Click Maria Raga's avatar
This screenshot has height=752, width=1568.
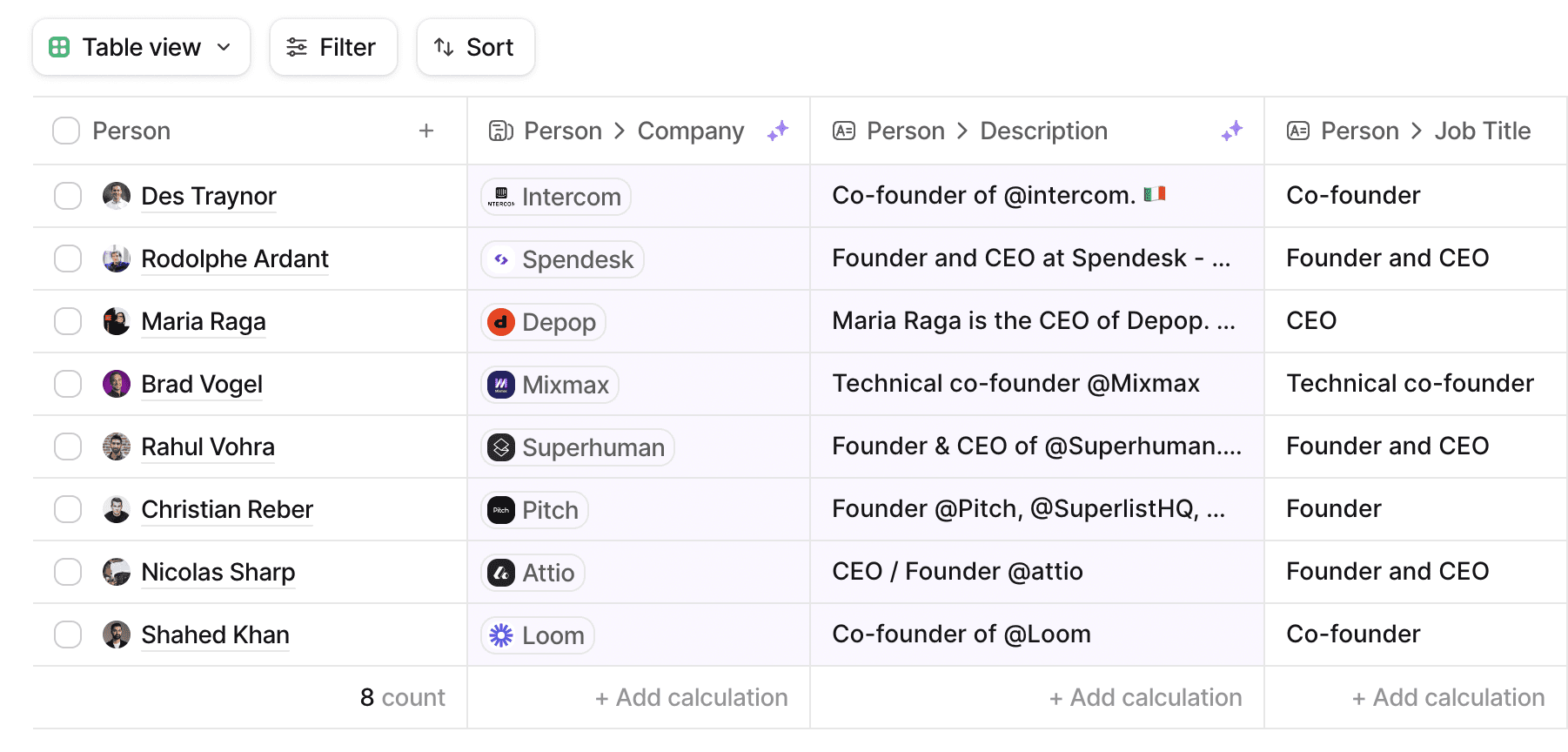click(117, 321)
